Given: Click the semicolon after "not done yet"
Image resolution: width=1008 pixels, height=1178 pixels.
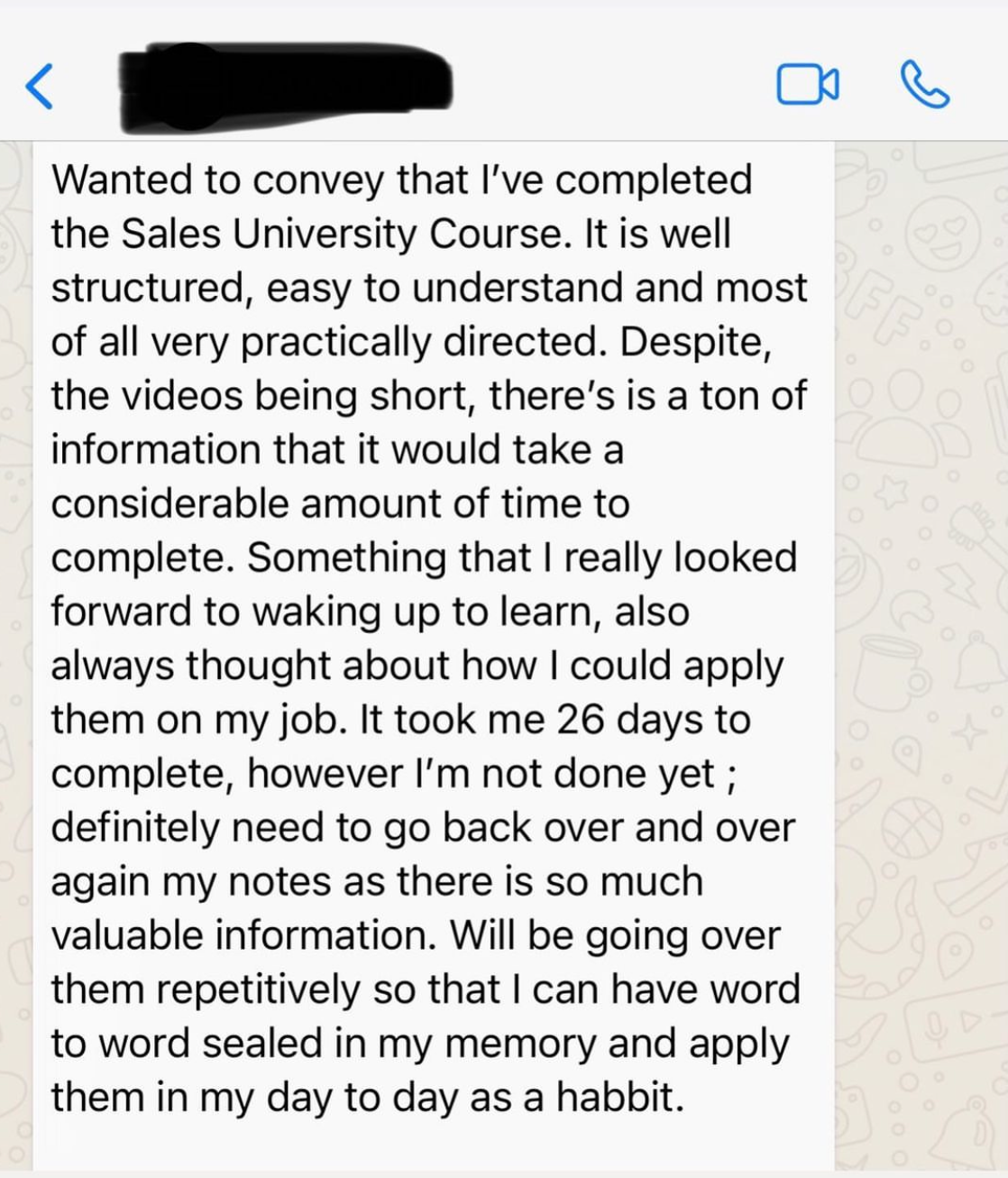Looking at the screenshot, I should [x=730, y=774].
